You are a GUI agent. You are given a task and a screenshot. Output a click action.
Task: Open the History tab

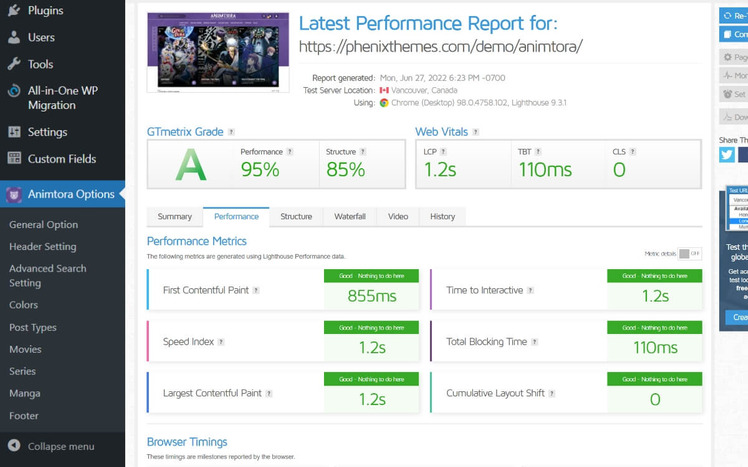[442, 216]
